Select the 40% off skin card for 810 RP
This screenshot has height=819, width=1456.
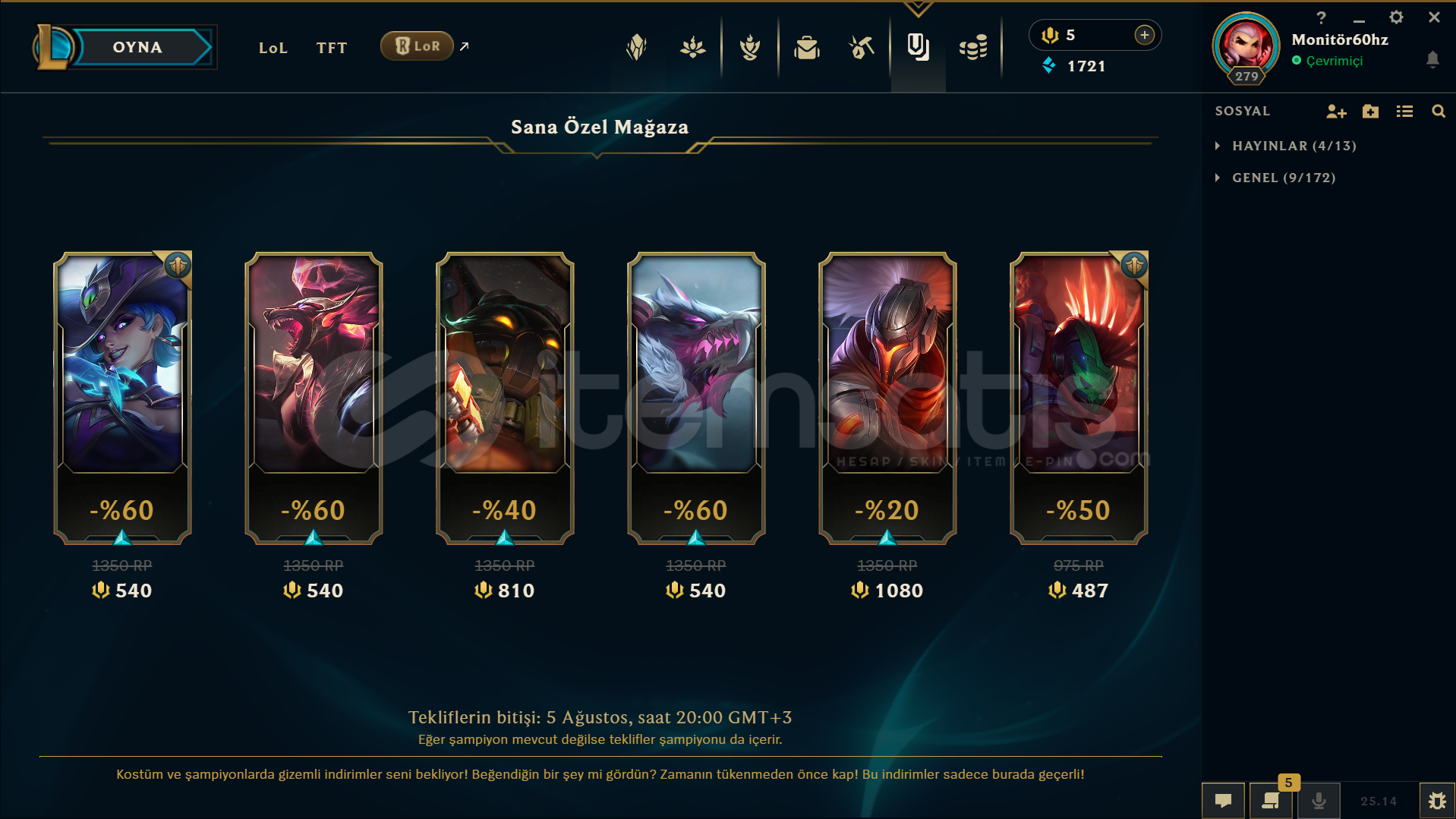(505, 398)
